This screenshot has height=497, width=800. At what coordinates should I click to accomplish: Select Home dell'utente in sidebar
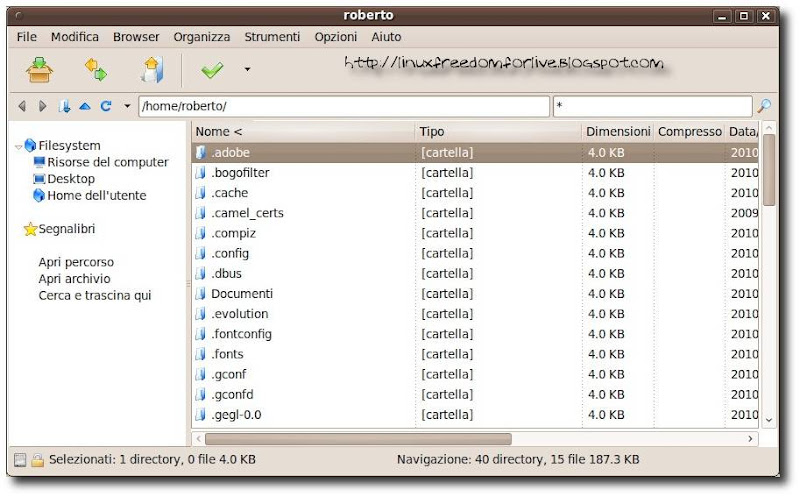[96, 195]
